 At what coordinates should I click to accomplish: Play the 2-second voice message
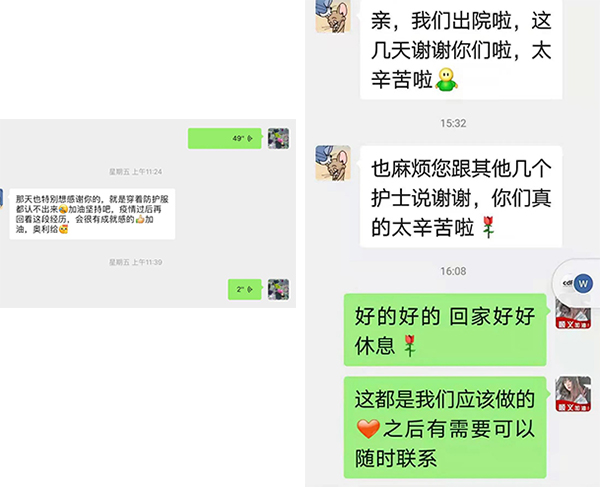(245, 289)
